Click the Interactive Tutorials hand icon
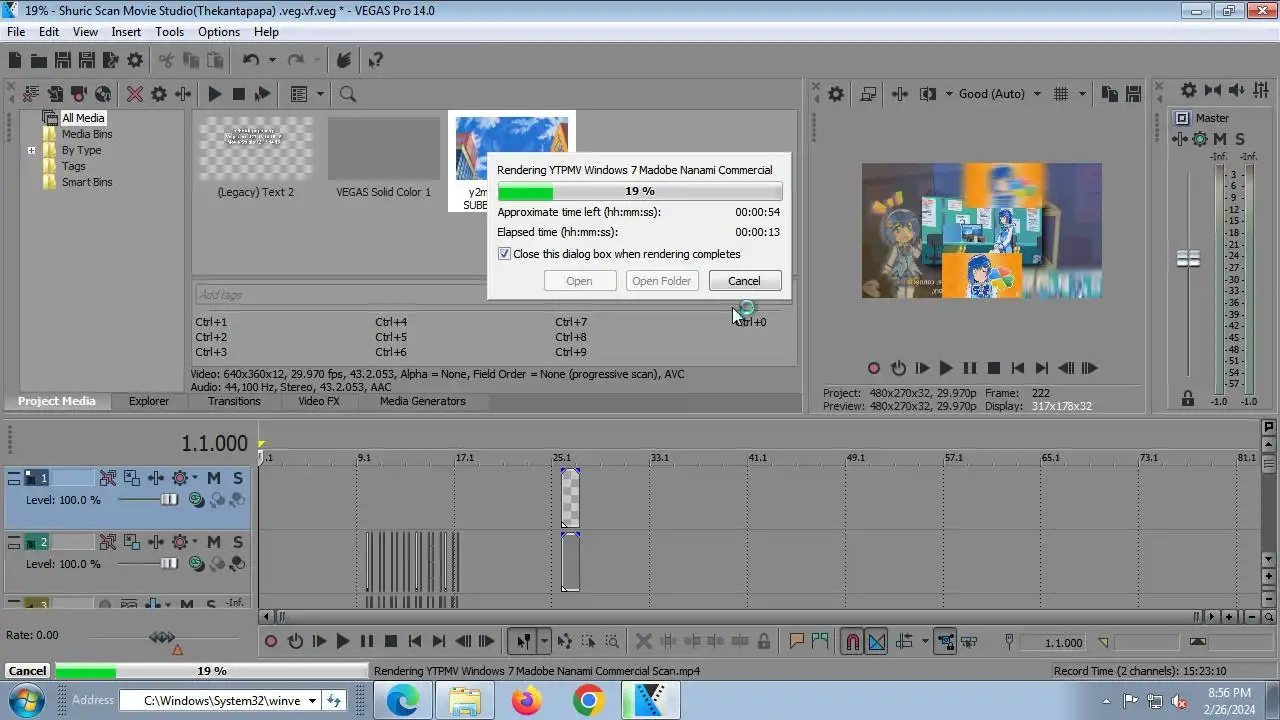 343,60
